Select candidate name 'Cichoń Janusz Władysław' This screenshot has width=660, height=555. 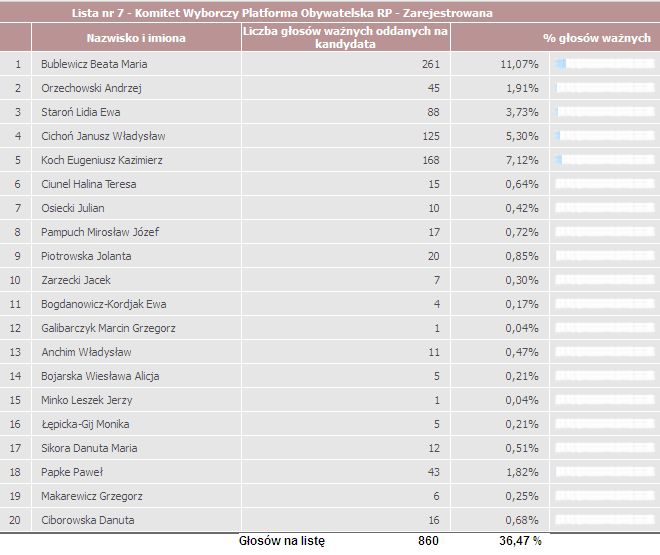point(103,136)
